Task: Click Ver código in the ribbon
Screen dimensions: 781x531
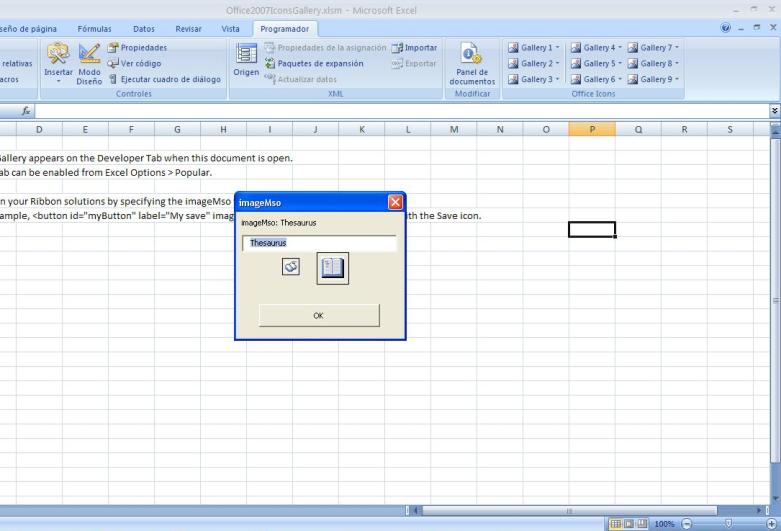Action: pos(136,63)
